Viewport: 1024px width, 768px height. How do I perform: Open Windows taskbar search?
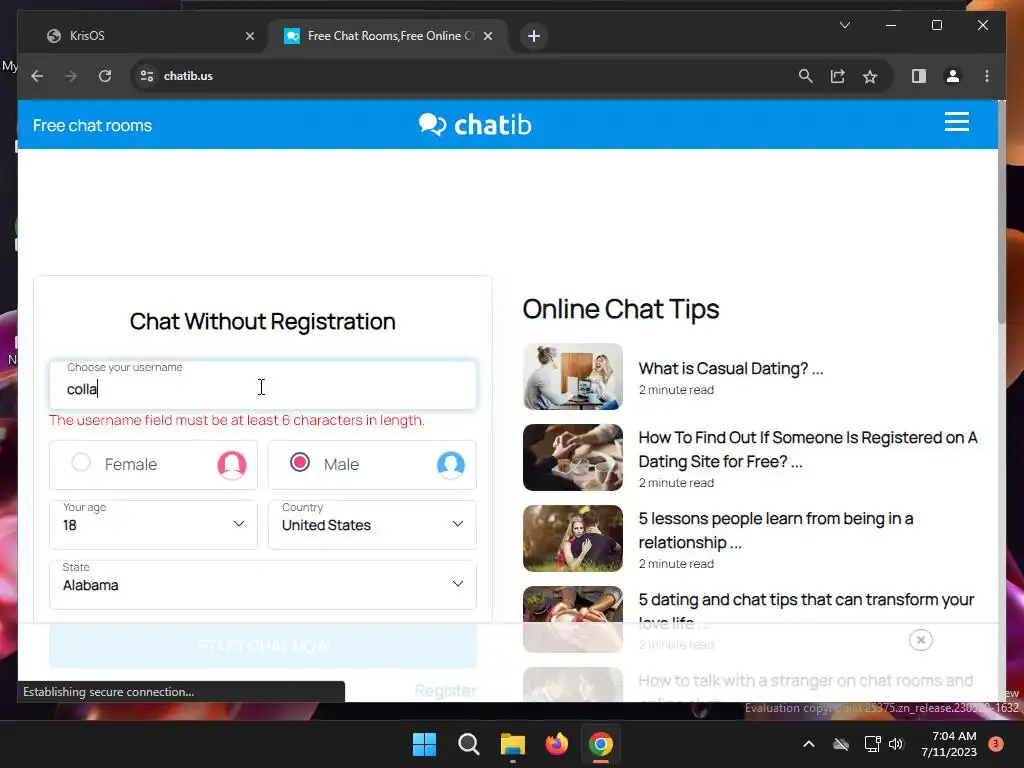(x=468, y=744)
